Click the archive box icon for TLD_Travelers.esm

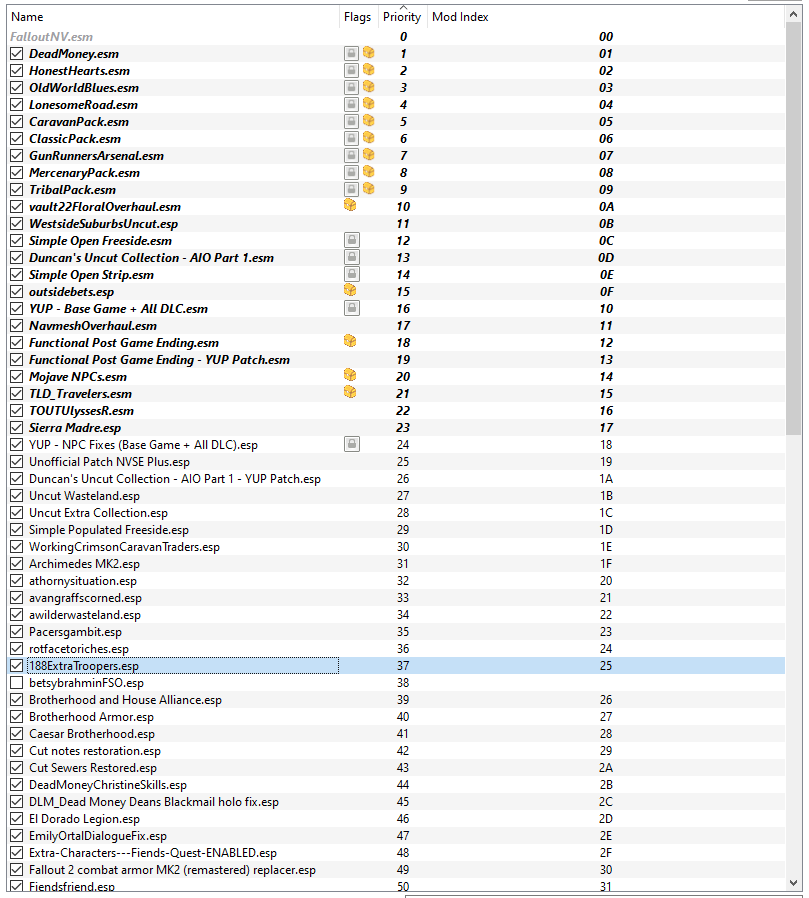coord(350,392)
